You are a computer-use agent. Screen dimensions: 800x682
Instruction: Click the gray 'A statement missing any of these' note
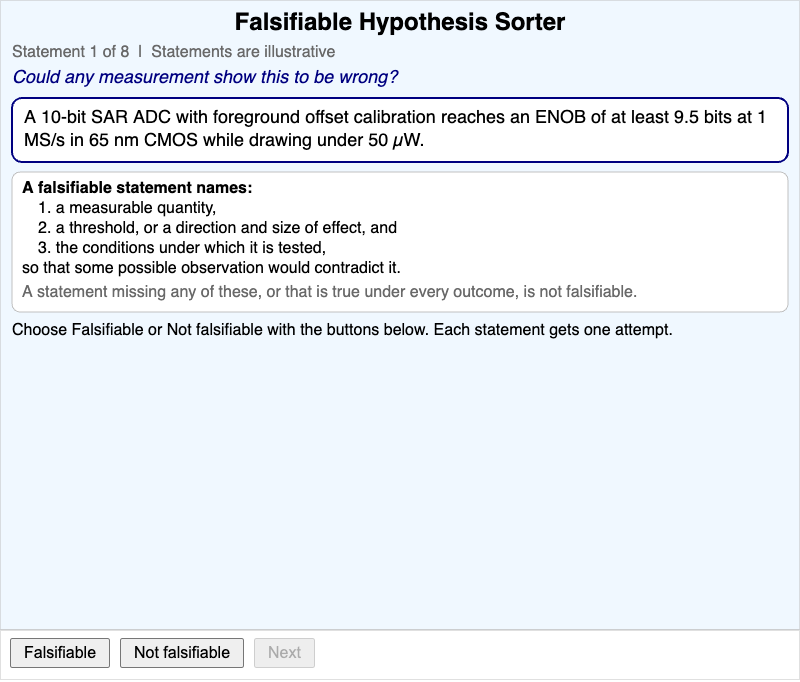330,291
